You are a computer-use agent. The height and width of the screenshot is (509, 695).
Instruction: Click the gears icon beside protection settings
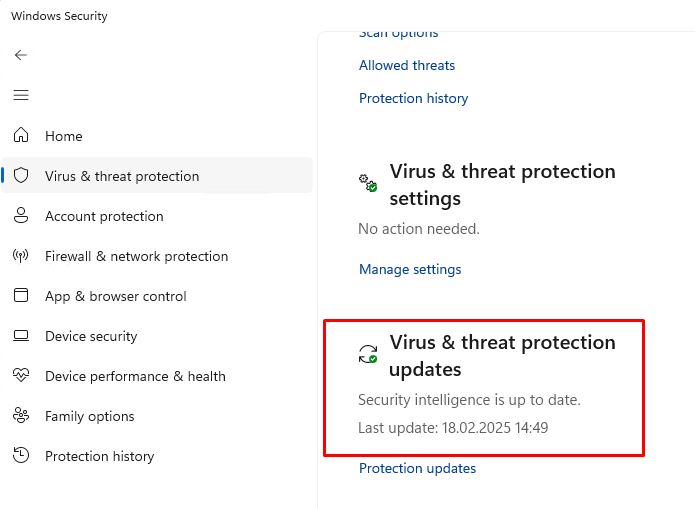point(368,183)
